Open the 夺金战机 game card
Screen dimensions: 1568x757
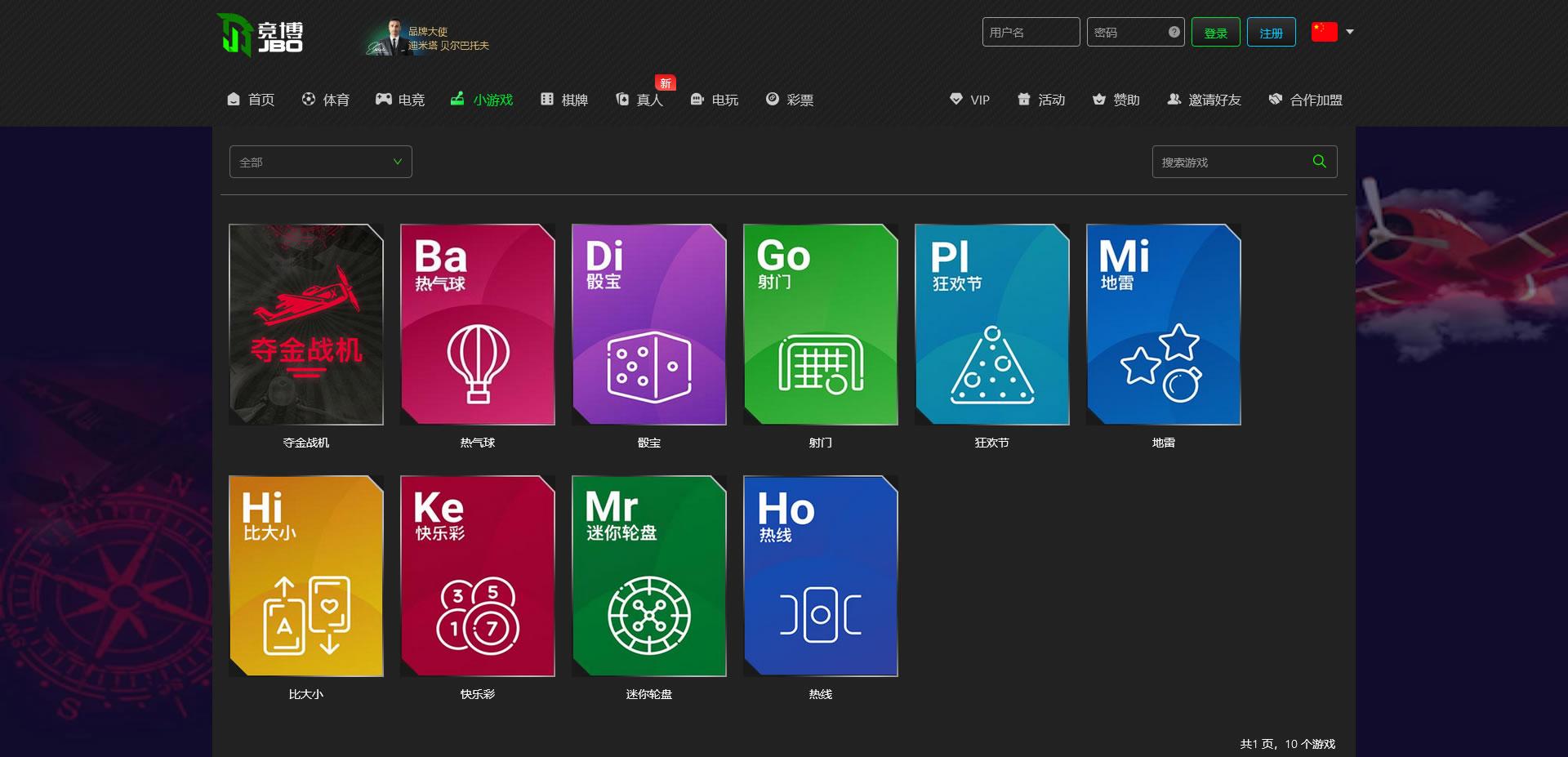(306, 324)
